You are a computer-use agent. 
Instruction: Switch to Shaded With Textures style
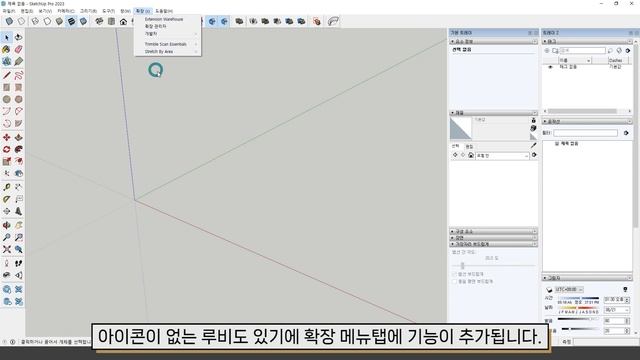click(71, 21)
